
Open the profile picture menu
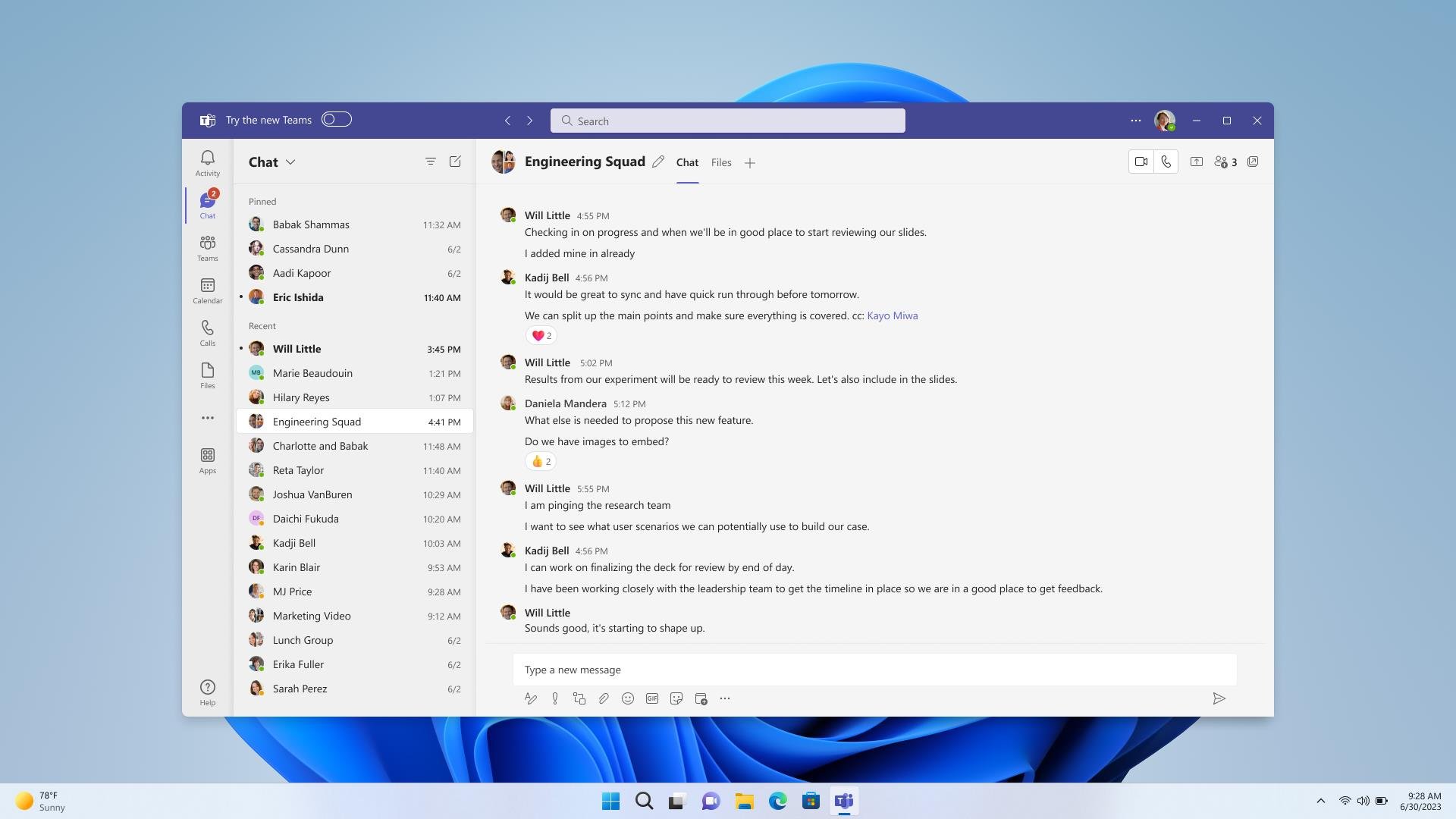pos(1165,121)
